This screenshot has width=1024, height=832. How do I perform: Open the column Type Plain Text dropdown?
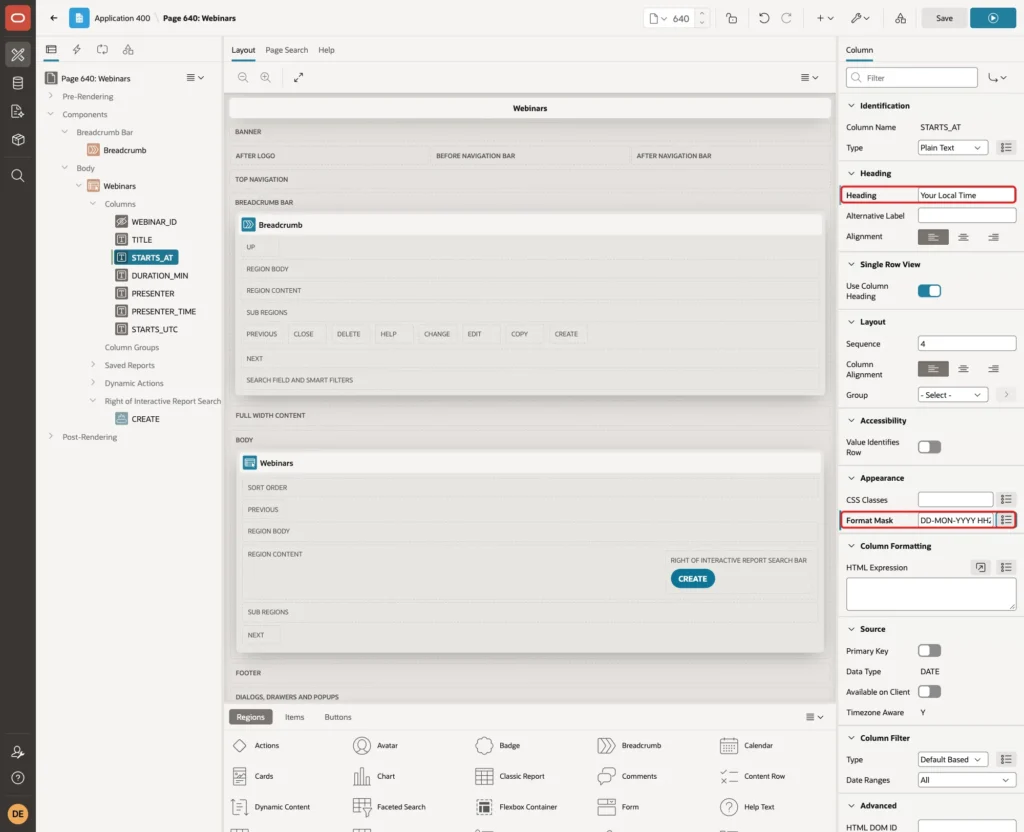(x=952, y=148)
